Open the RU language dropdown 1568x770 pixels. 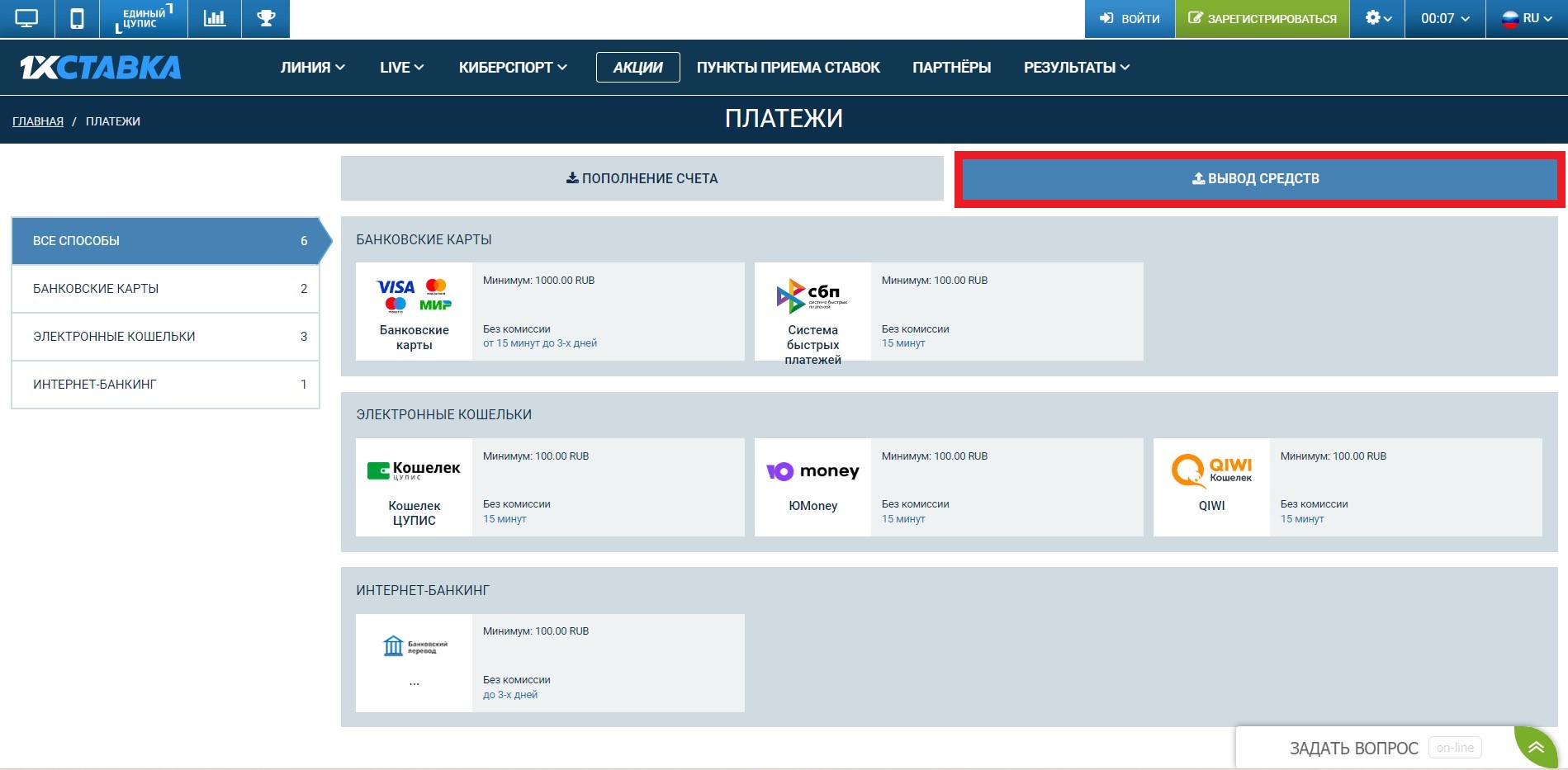(1527, 18)
